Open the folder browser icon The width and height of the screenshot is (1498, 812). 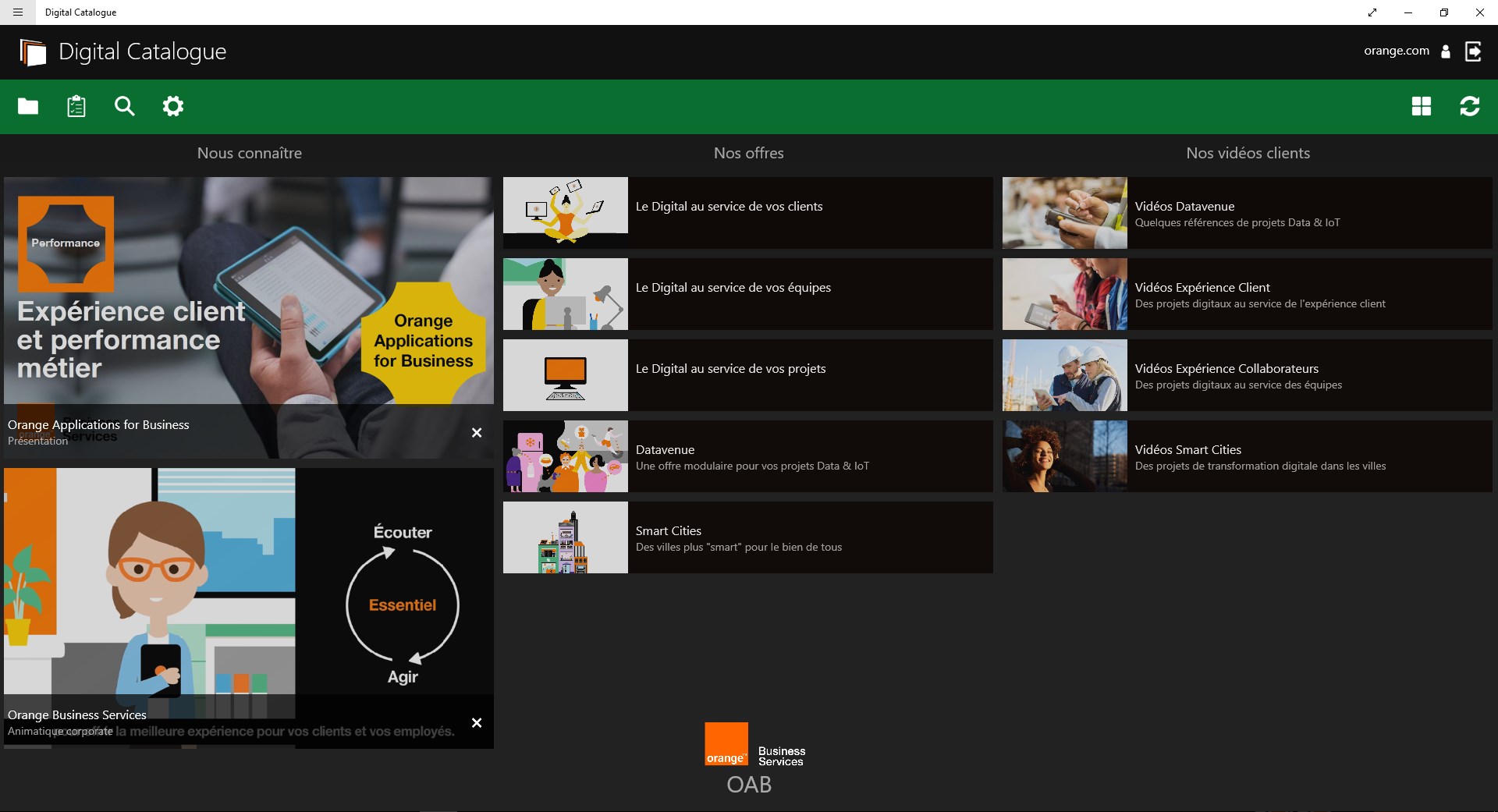(28, 106)
